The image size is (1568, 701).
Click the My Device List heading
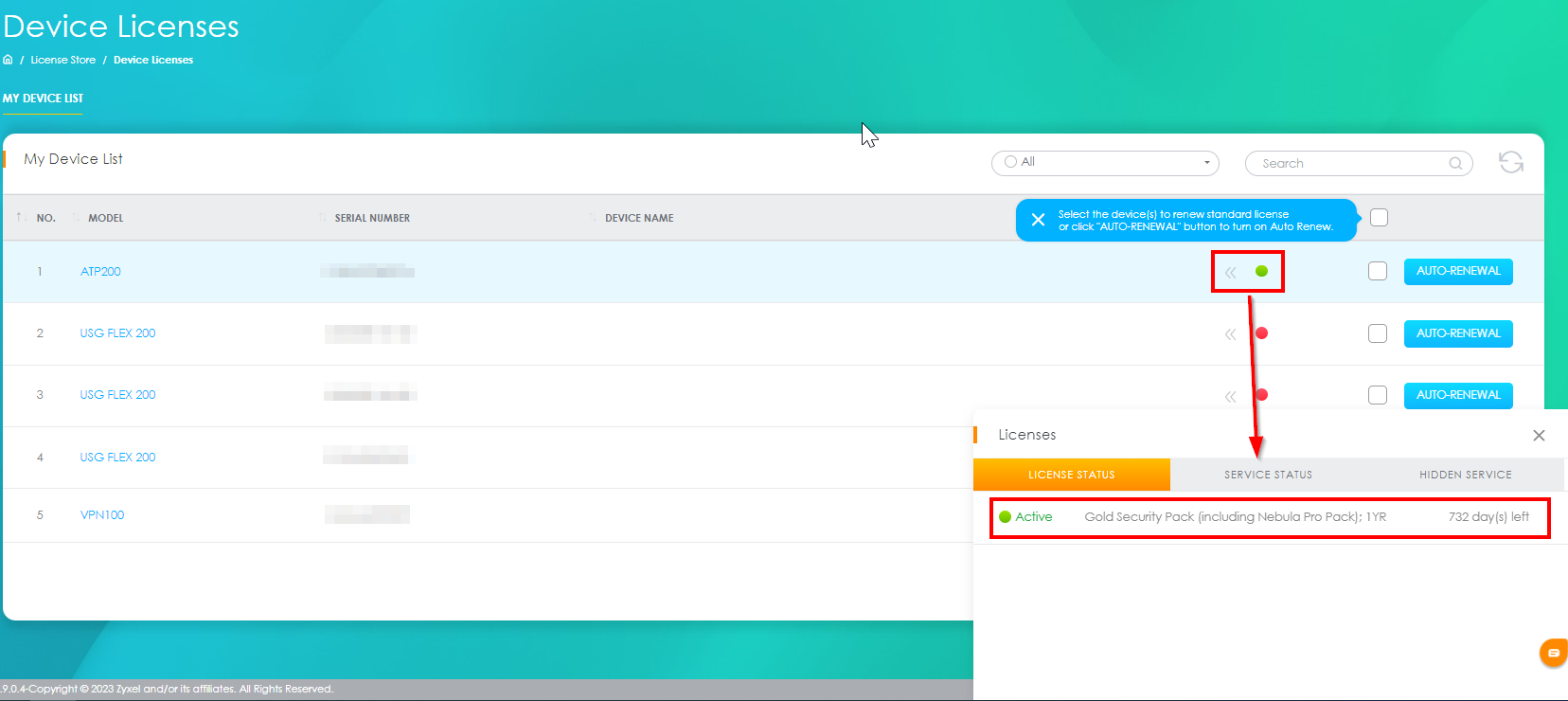73,159
